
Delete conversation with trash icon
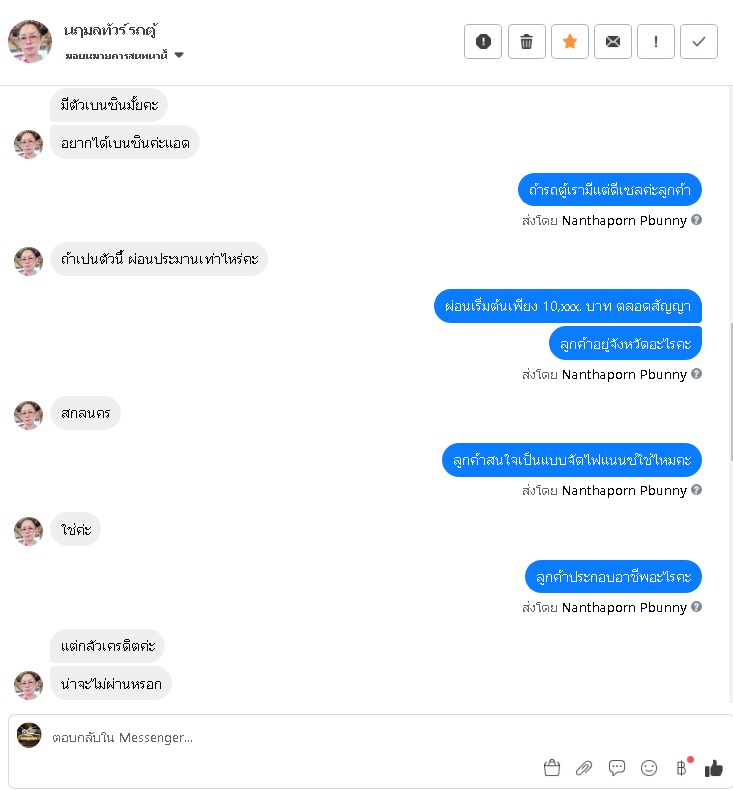coord(526,42)
